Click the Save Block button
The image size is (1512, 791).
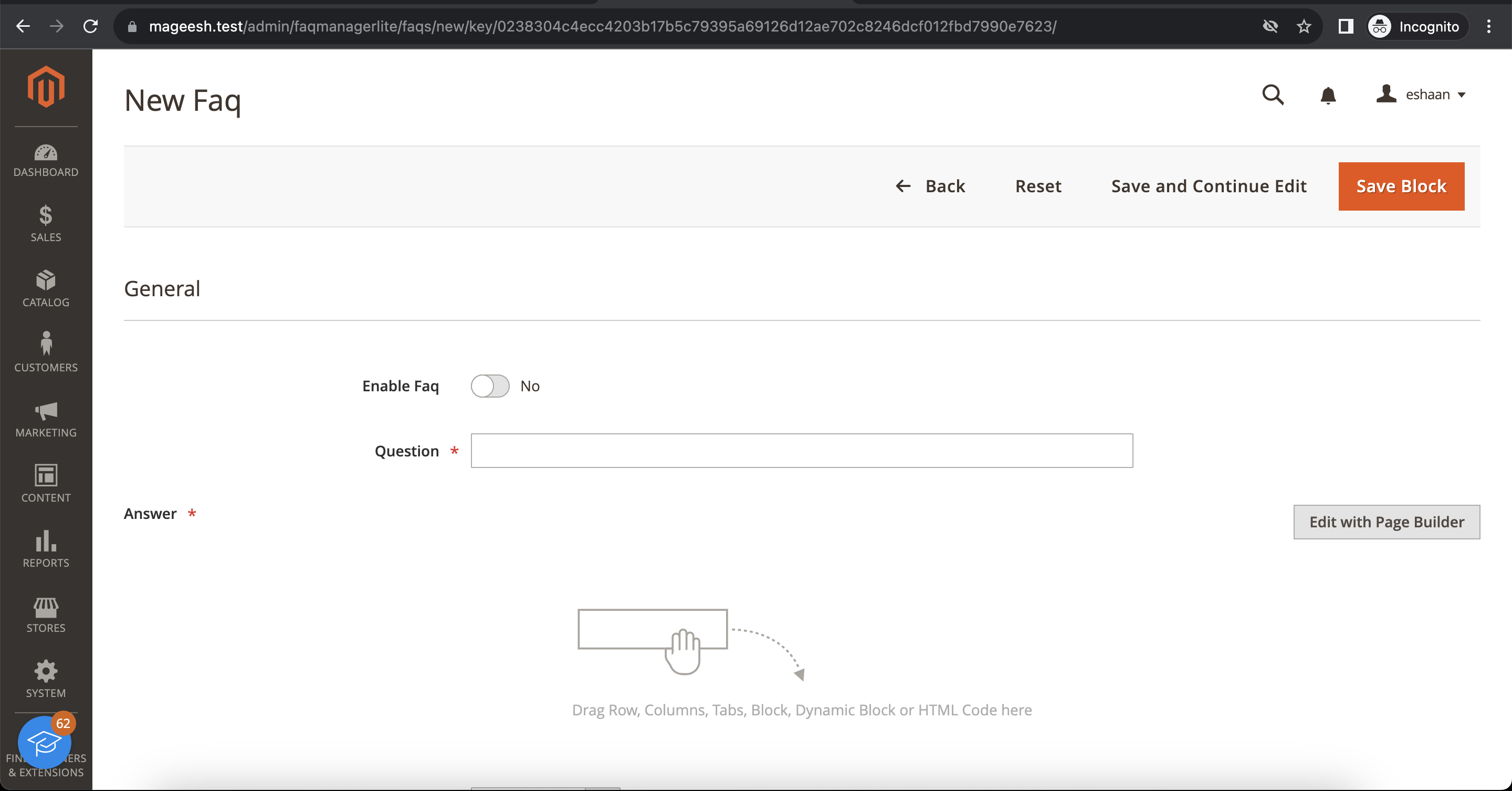pos(1401,186)
